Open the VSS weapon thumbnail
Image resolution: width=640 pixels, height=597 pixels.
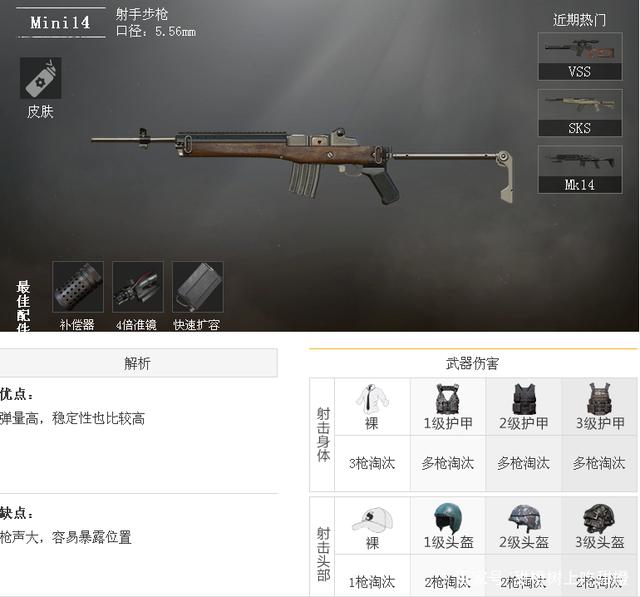pos(580,56)
